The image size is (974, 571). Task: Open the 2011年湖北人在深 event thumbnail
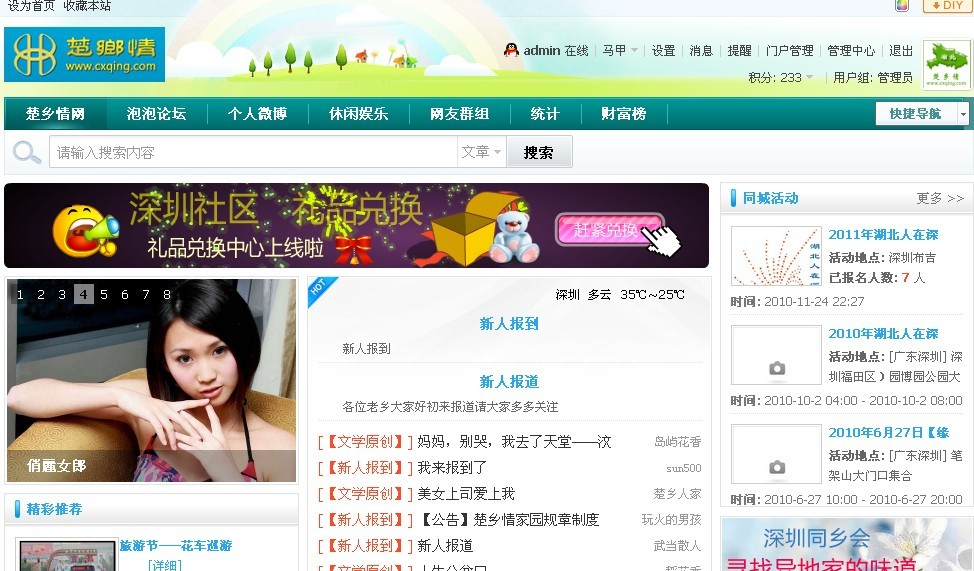tap(776, 256)
